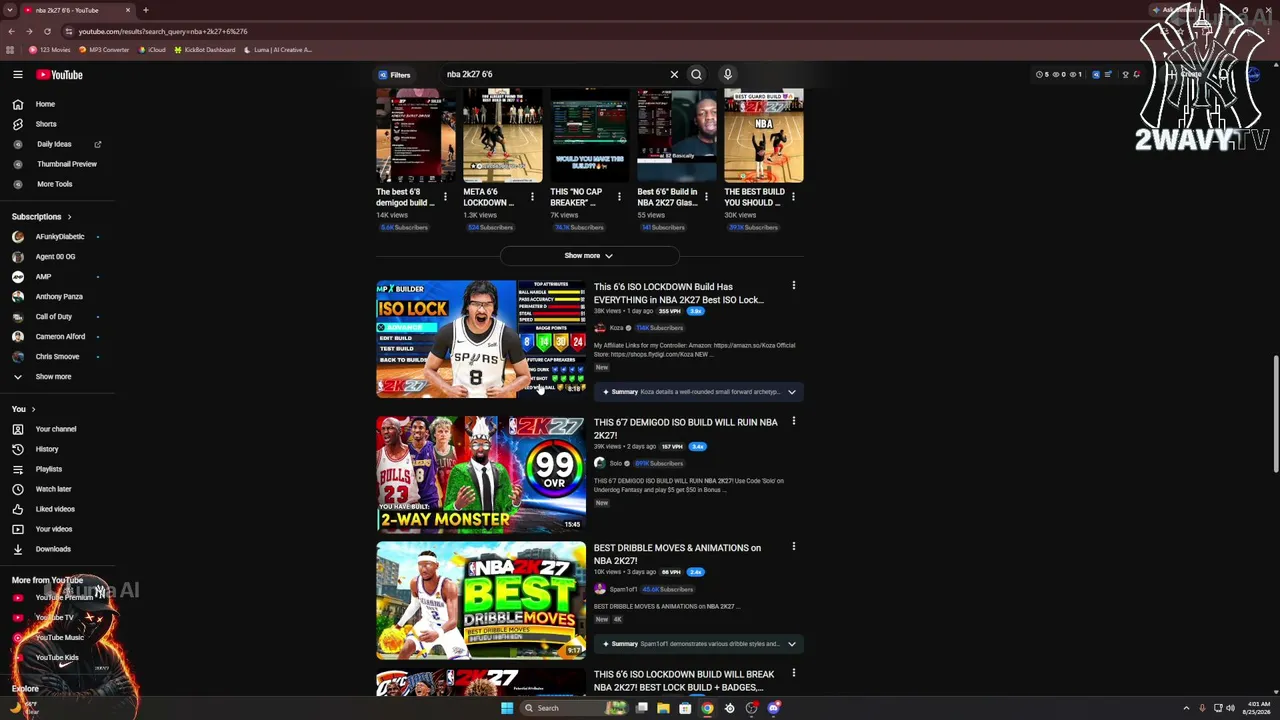1280x720 pixels.
Task: Run search with magnifying glass button
Action: point(697,74)
